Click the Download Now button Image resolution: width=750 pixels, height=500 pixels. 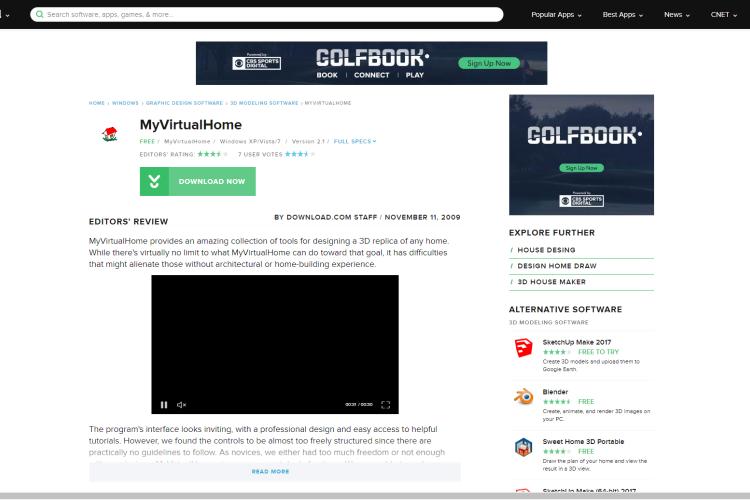pyautogui.click(x=198, y=181)
